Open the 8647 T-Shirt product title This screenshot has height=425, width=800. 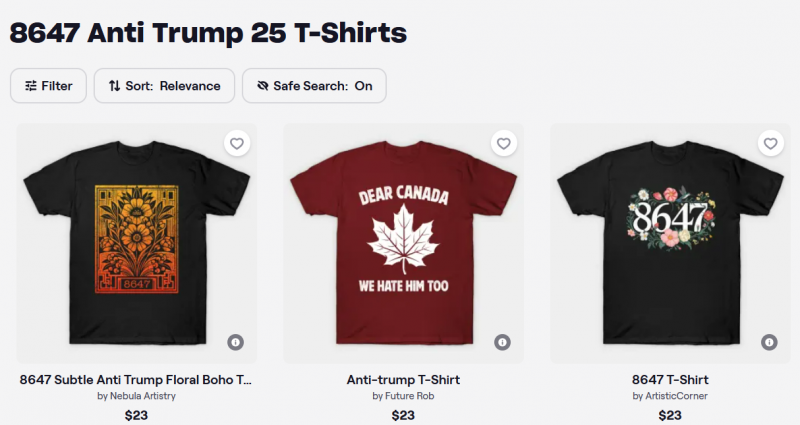(670, 380)
